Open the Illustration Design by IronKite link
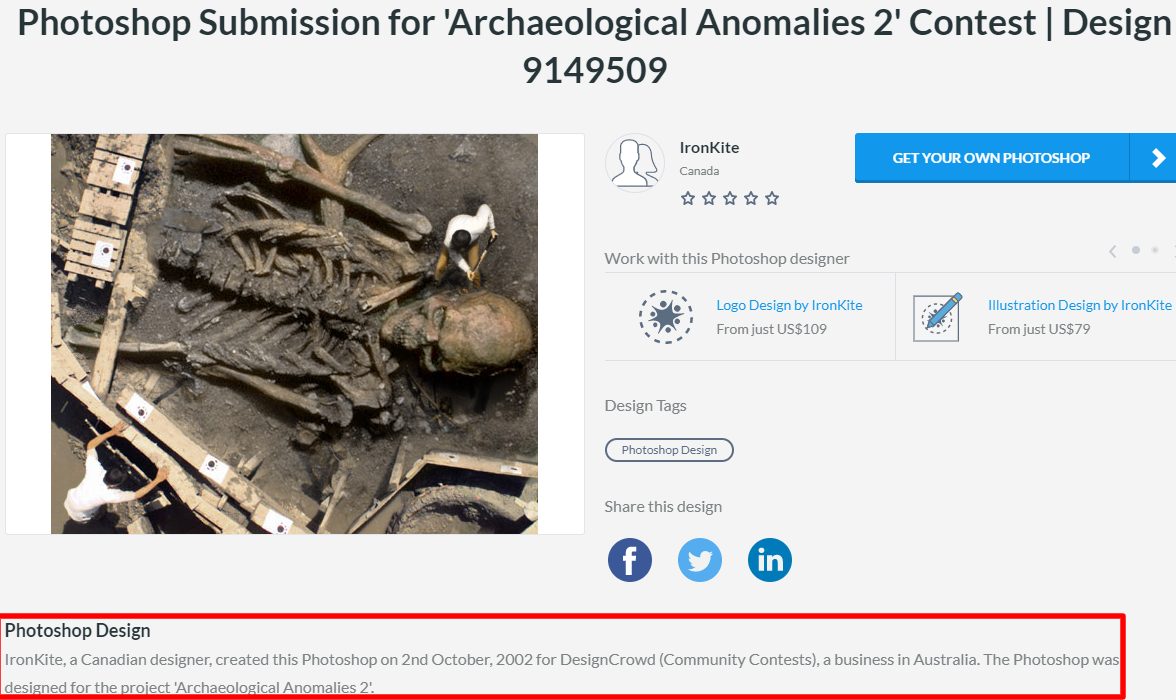1176x700 pixels. [1079, 305]
